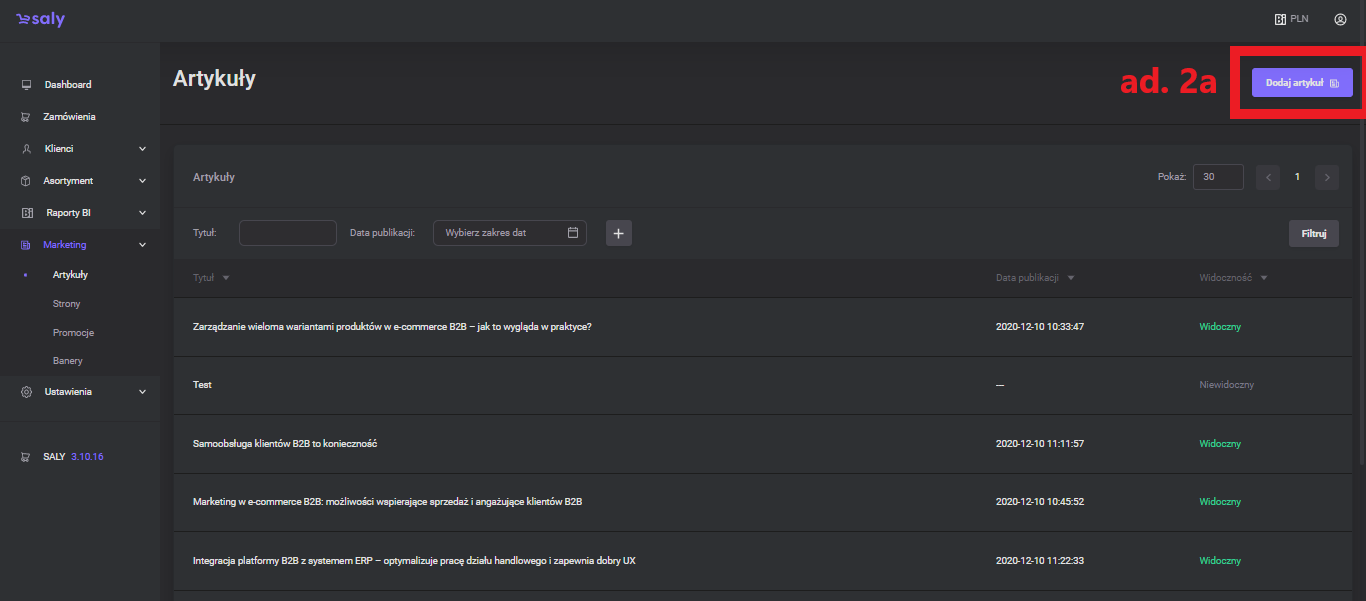
Task: Click the plus icon to add filter
Action: (x=618, y=233)
